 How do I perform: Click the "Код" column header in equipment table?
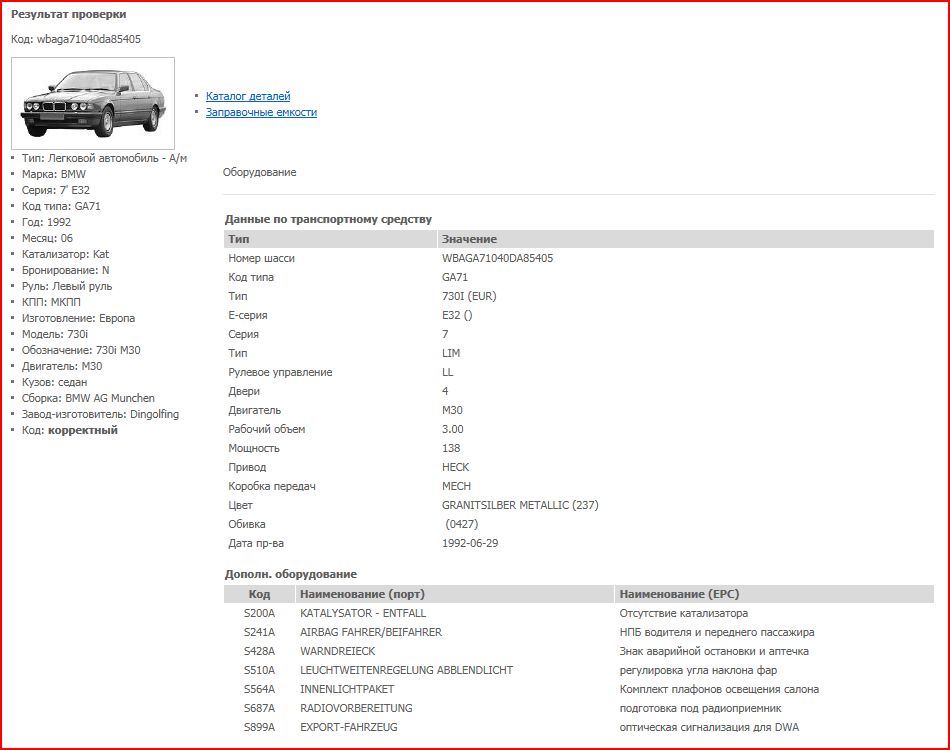259,594
